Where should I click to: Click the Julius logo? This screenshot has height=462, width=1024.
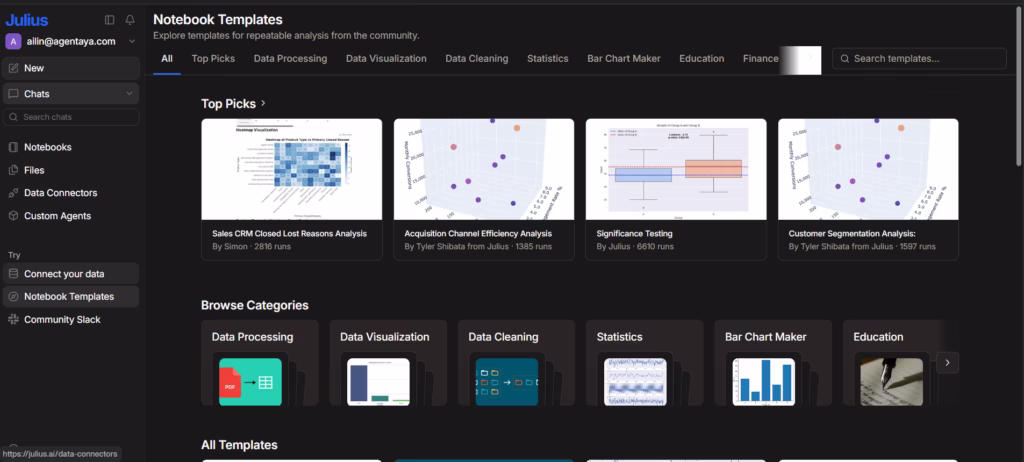[27, 20]
